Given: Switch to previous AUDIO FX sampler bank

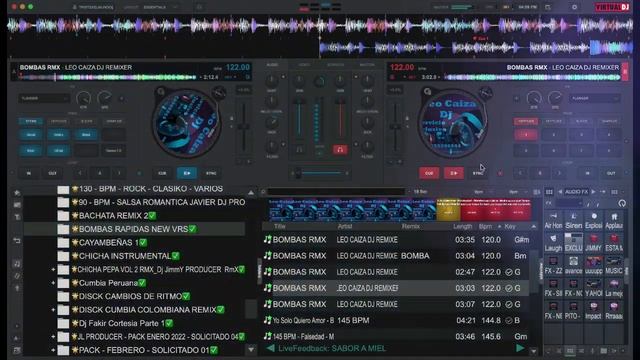Looking at the screenshot, I should (x=560, y=192).
